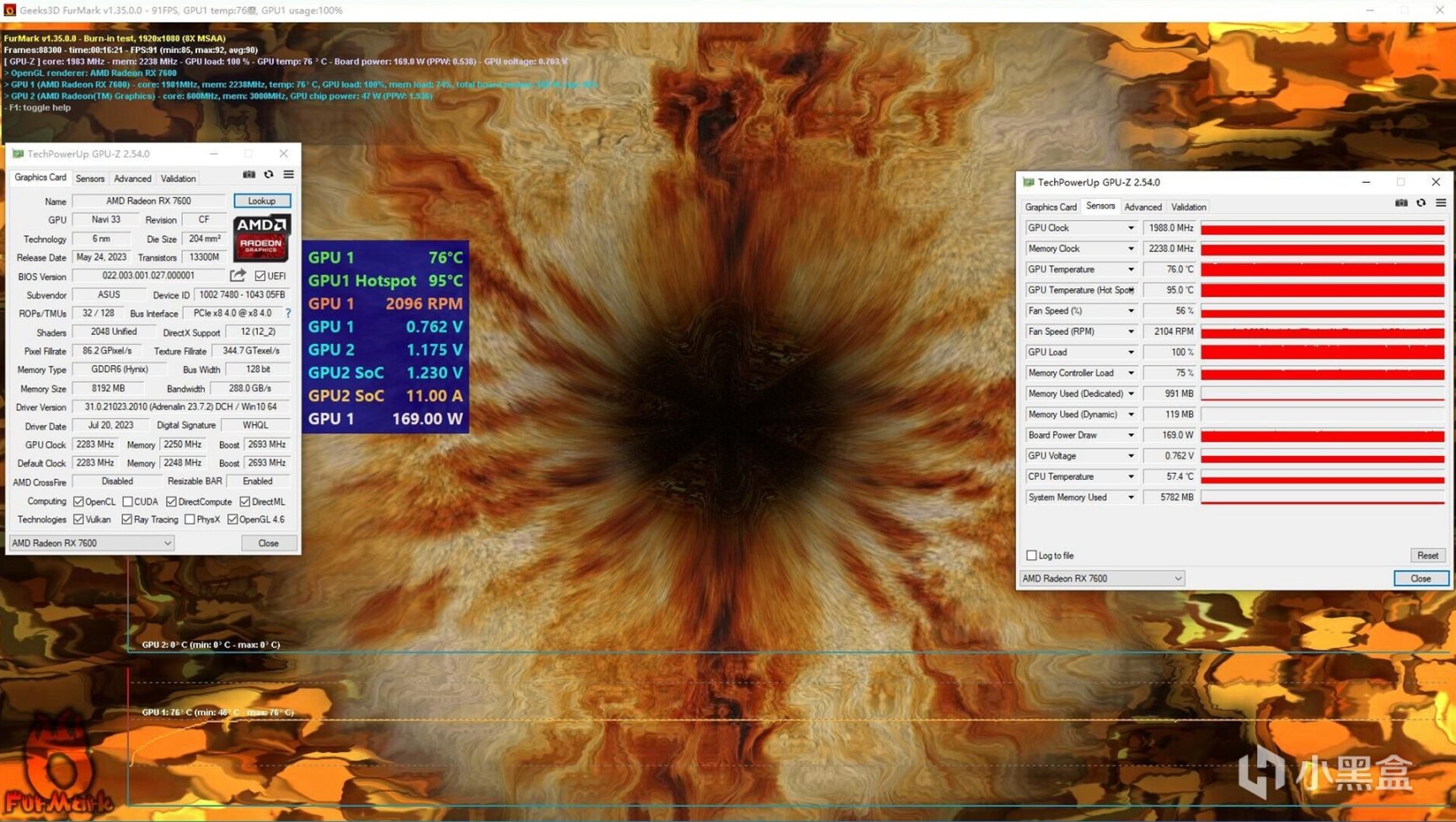Click Close button in the Graphics Card window
The width and height of the screenshot is (1456, 822).
click(268, 543)
